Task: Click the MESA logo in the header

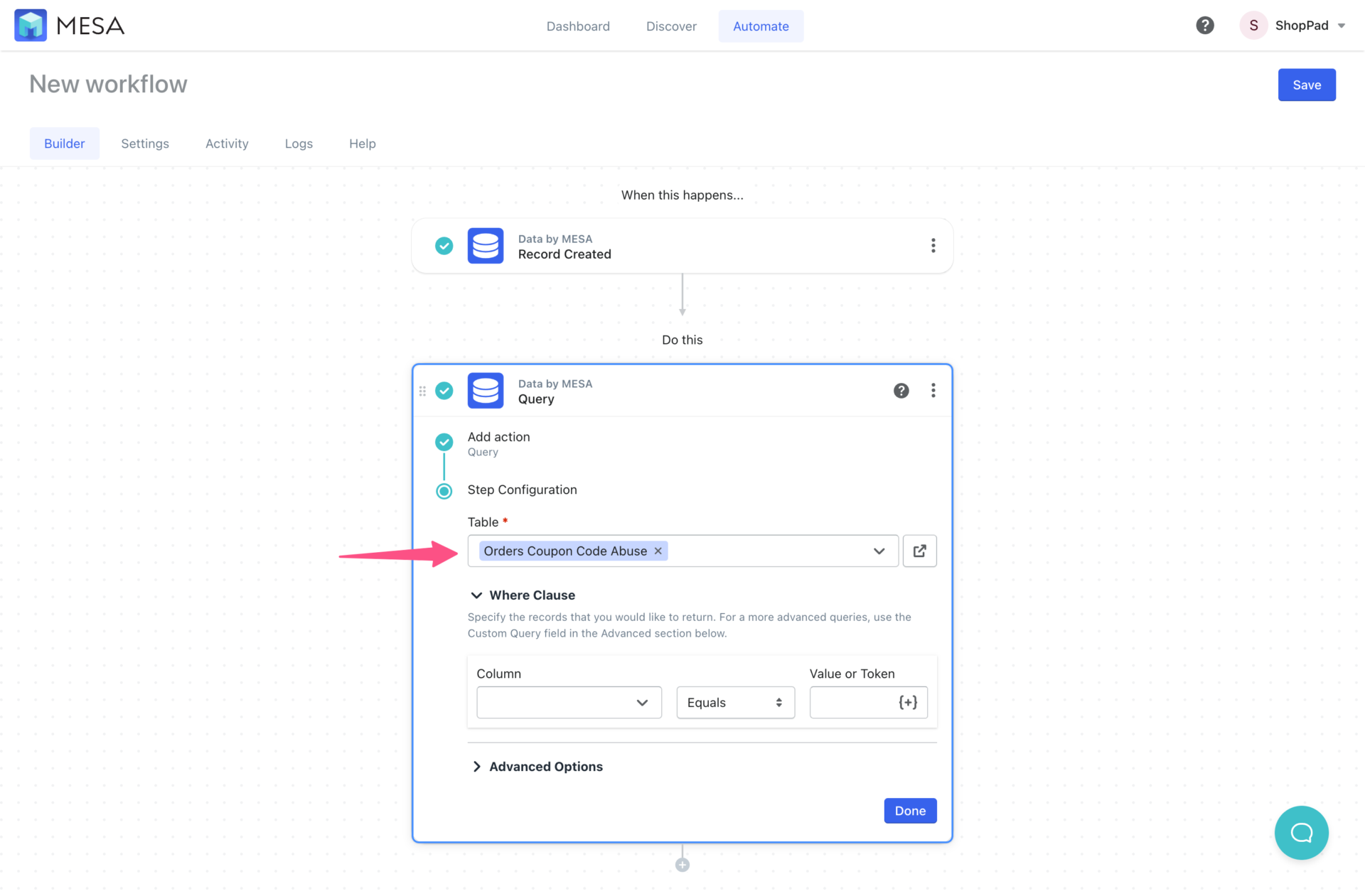Action: click(x=31, y=25)
